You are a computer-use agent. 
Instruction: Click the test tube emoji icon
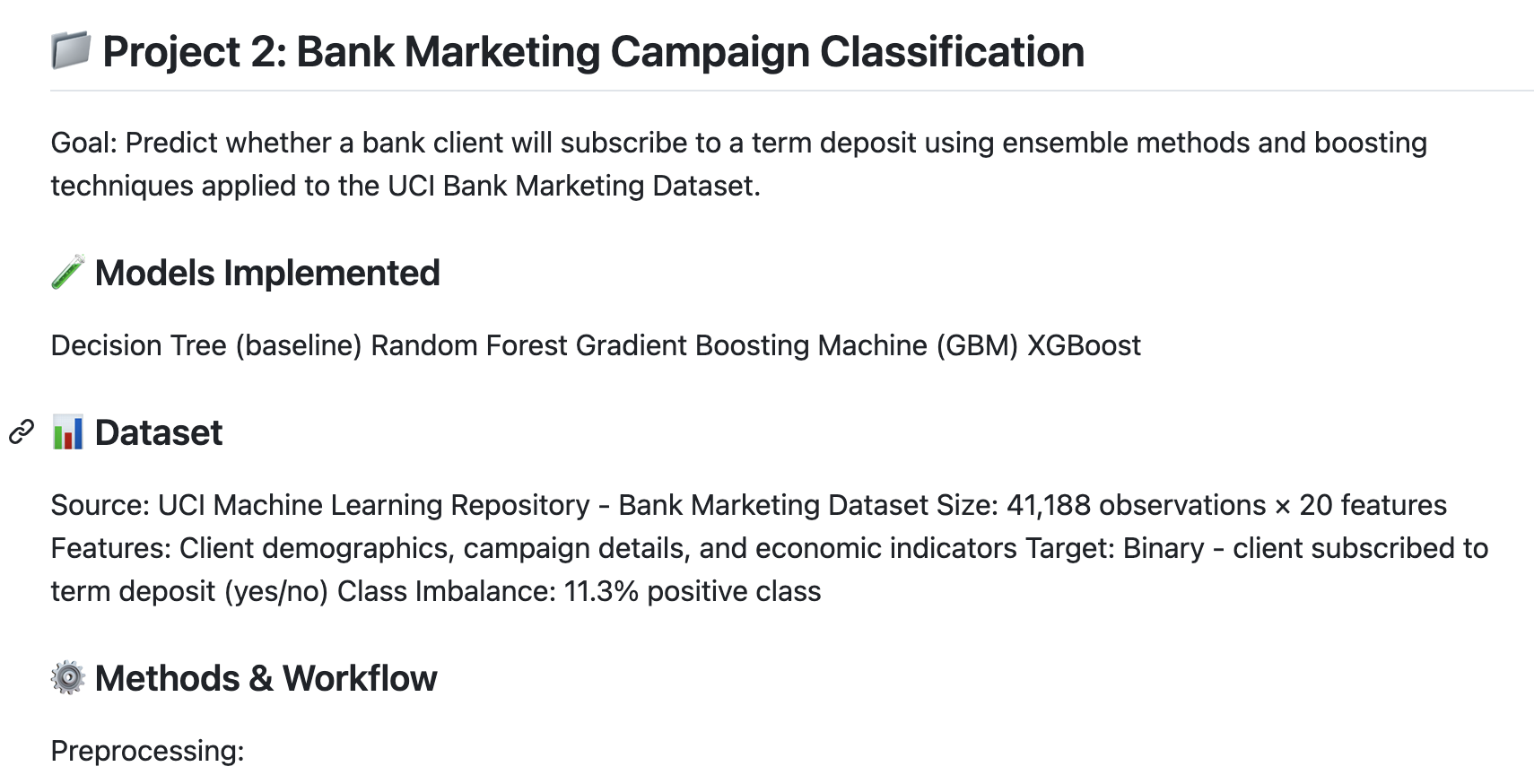[68, 273]
